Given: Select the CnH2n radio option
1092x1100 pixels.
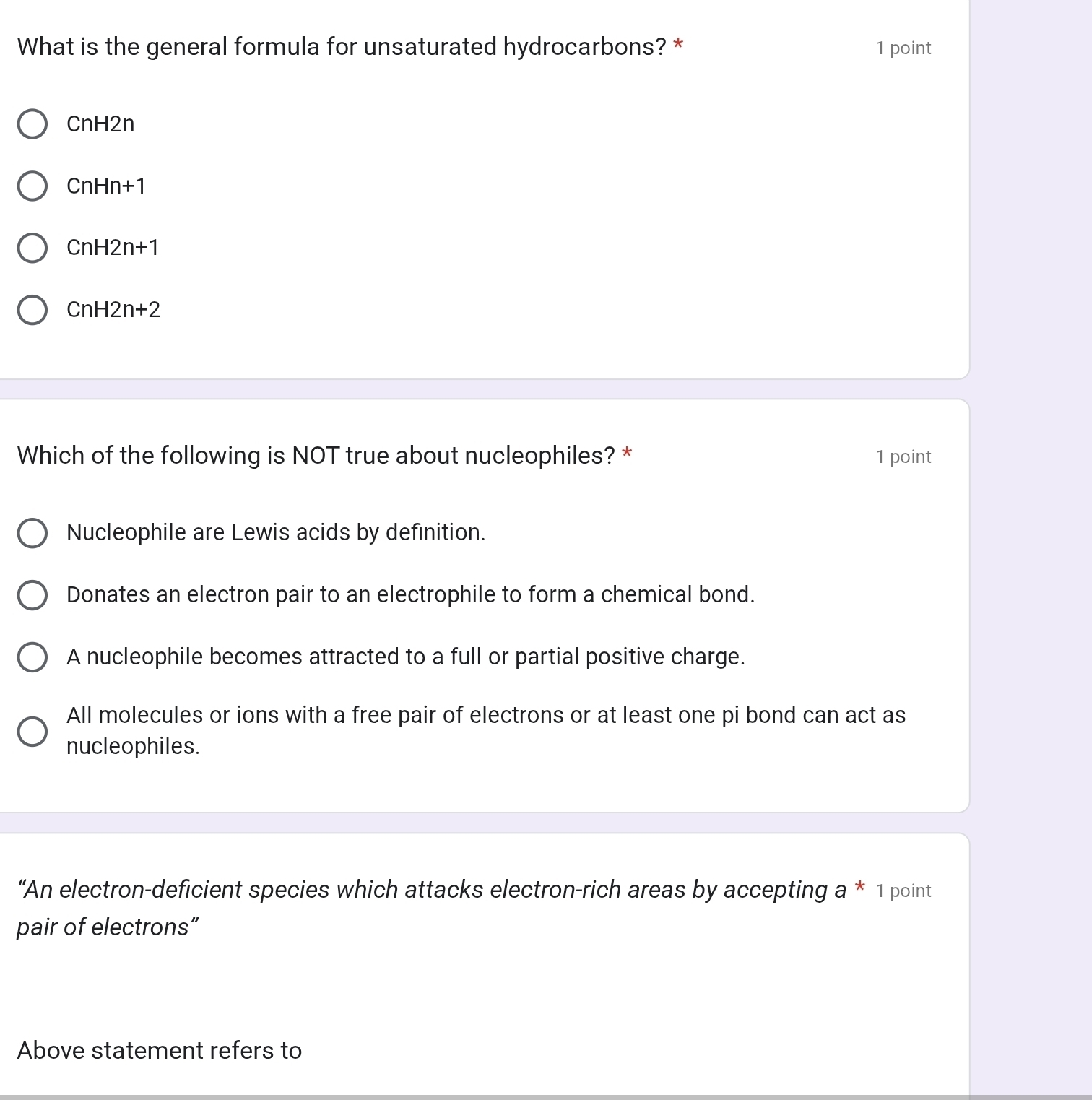Looking at the screenshot, I should (x=32, y=124).
